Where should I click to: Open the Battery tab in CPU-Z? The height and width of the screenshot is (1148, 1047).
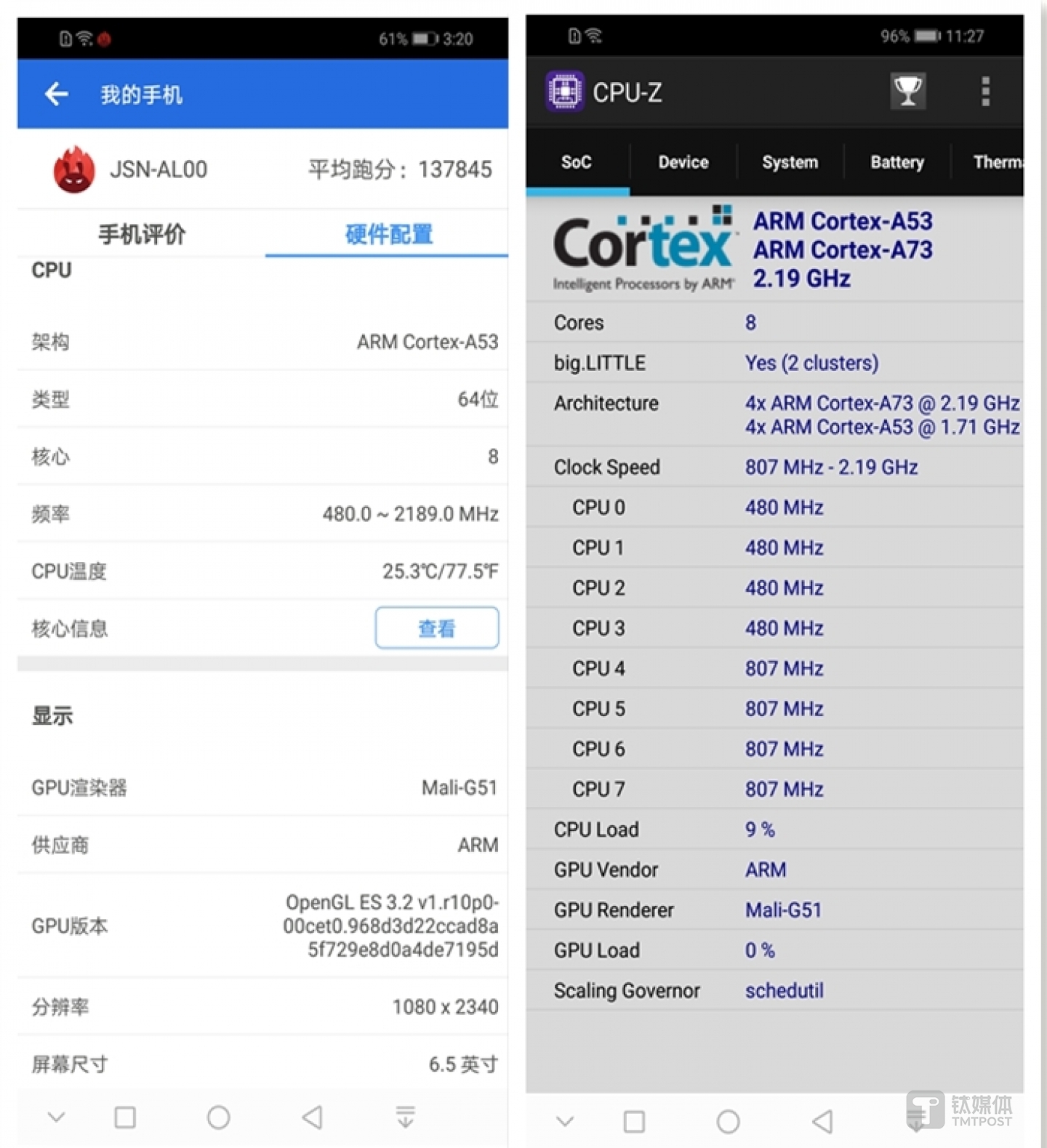pyautogui.click(x=897, y=162)
